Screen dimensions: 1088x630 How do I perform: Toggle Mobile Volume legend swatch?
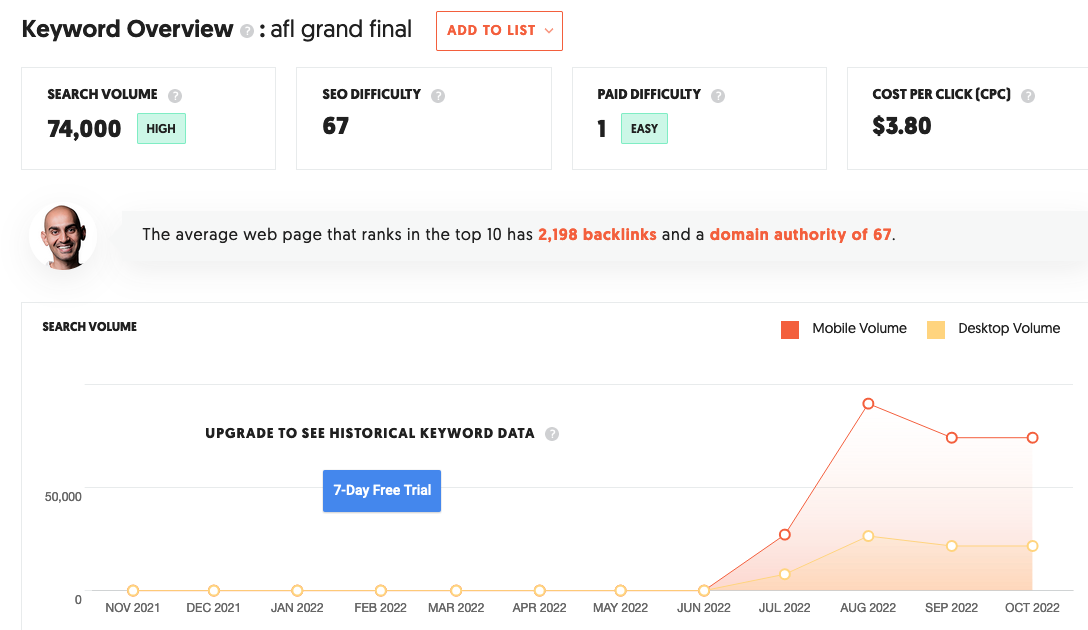pos(790,329)
